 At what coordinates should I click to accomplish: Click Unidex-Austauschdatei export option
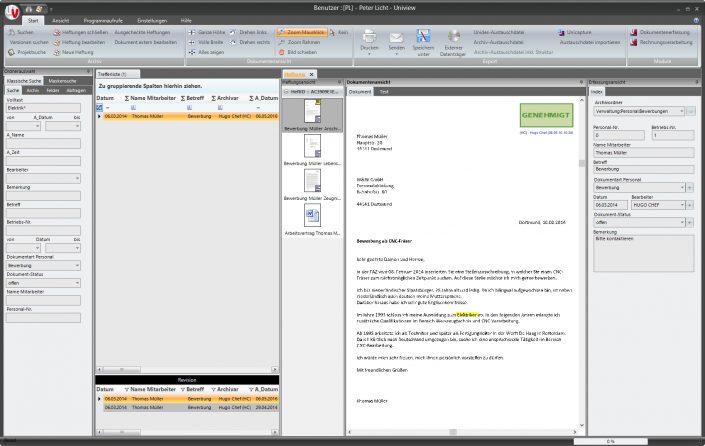point(499,32)
